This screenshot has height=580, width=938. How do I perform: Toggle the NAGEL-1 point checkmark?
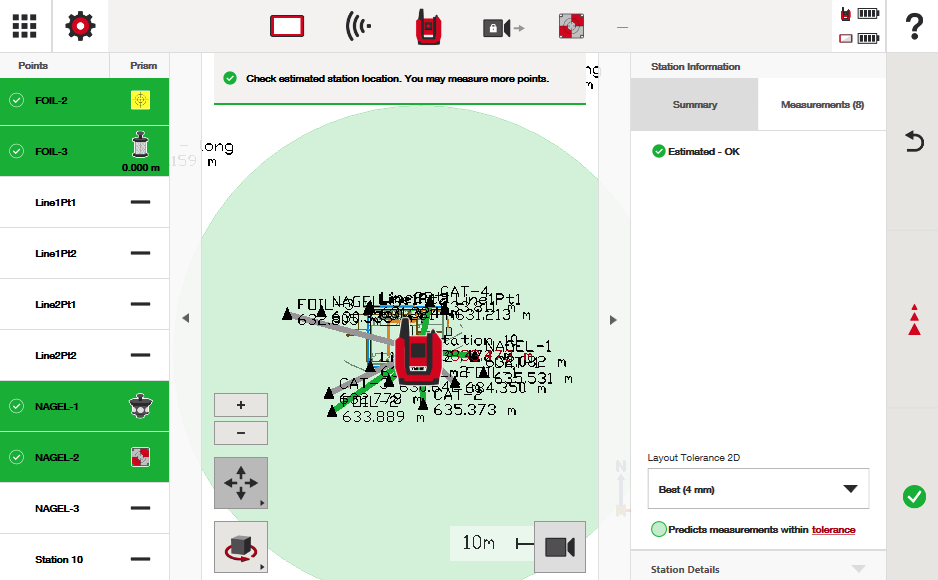17,406
